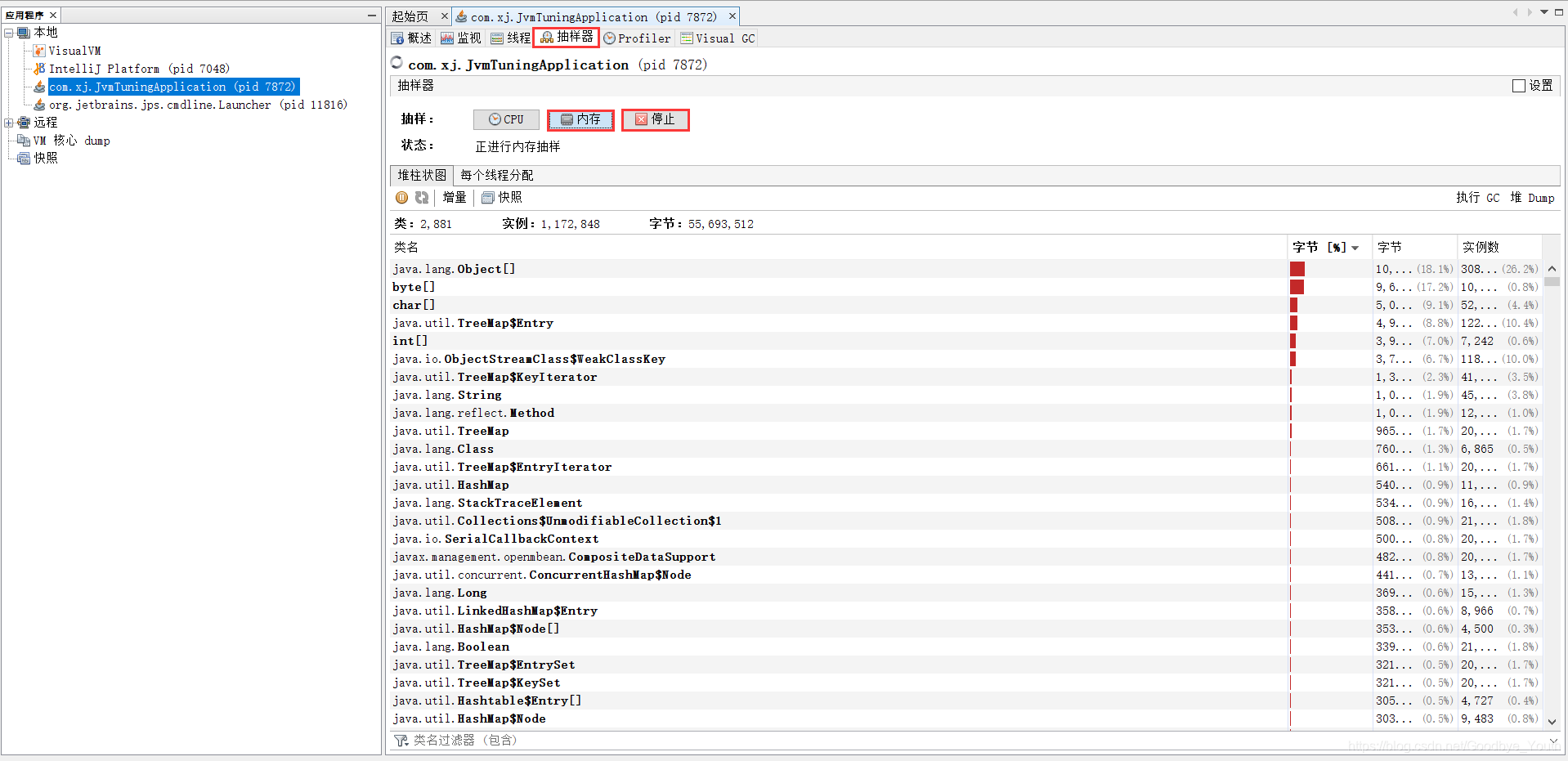Viewport: 1568px width, 761px height.
Task: Expand the filter options chevron at bottom right
Action: coord(1552,741)
